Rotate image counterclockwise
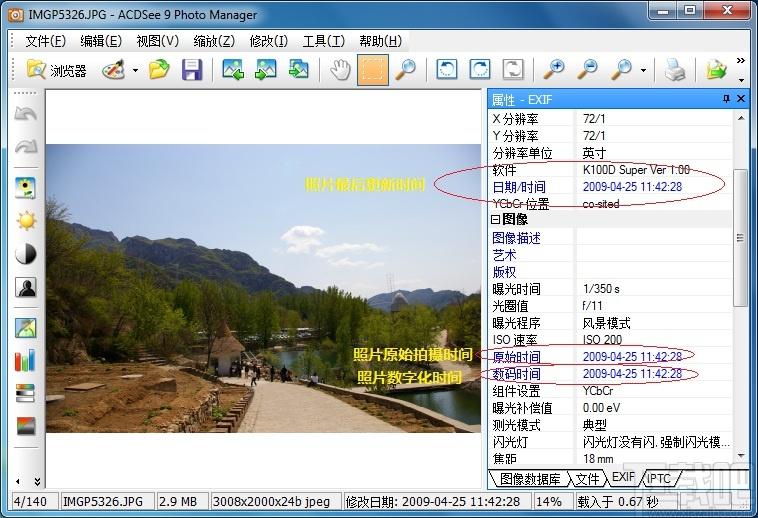The height and width of the screenshot is (518, 758). [x=447, y=71]
